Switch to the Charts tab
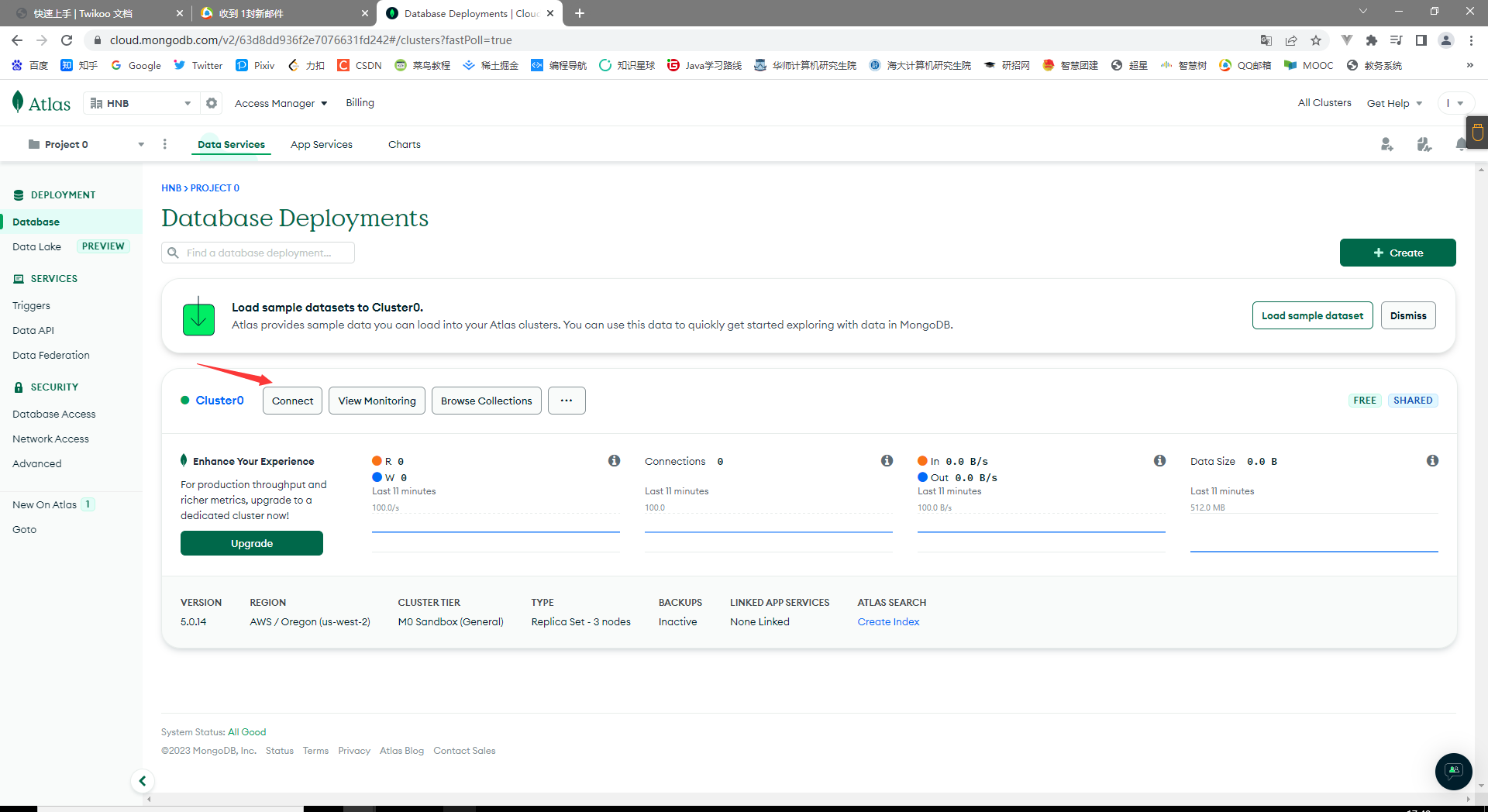Image resolution: width=1488 pixels, height=812 pixels. click(x=404, y=144)
